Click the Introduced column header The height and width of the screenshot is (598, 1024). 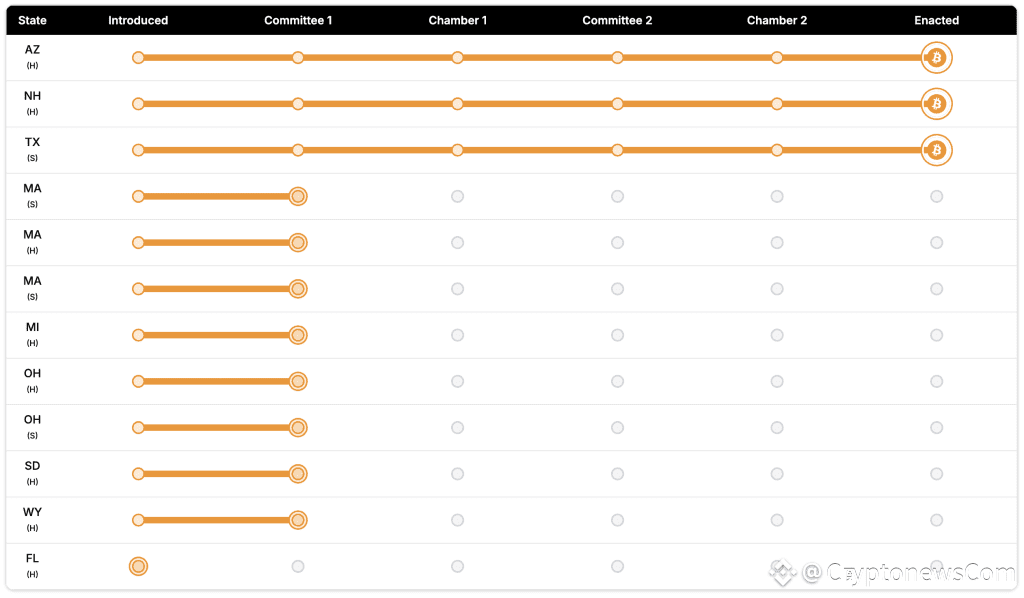click(x=138, y=20)
